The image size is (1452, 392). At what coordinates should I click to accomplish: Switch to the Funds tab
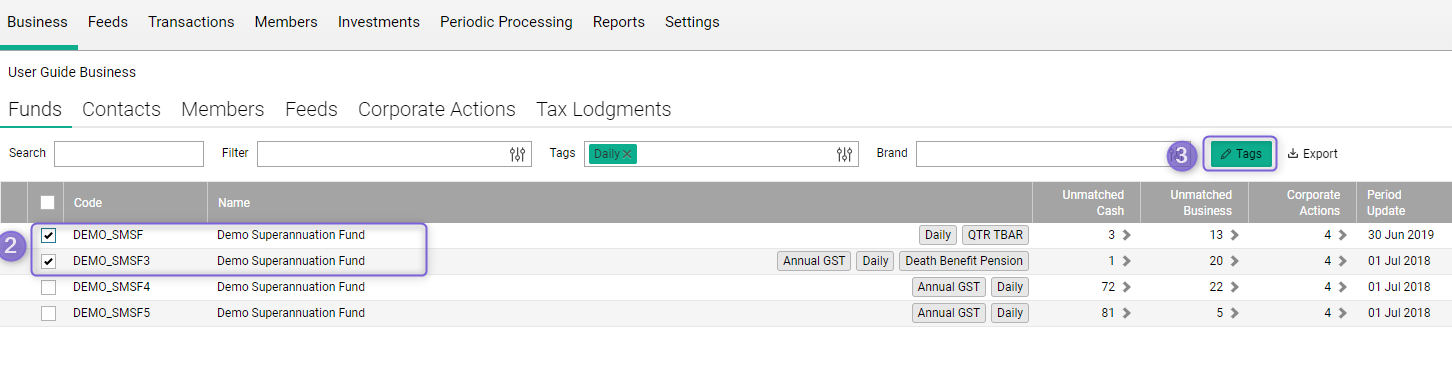(x=35, y=109)
